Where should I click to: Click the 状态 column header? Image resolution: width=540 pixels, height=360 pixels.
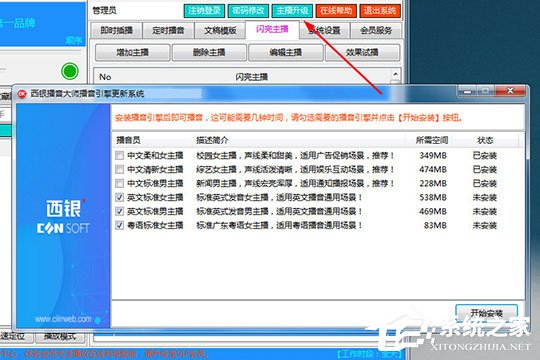click(x=485, y=140)
